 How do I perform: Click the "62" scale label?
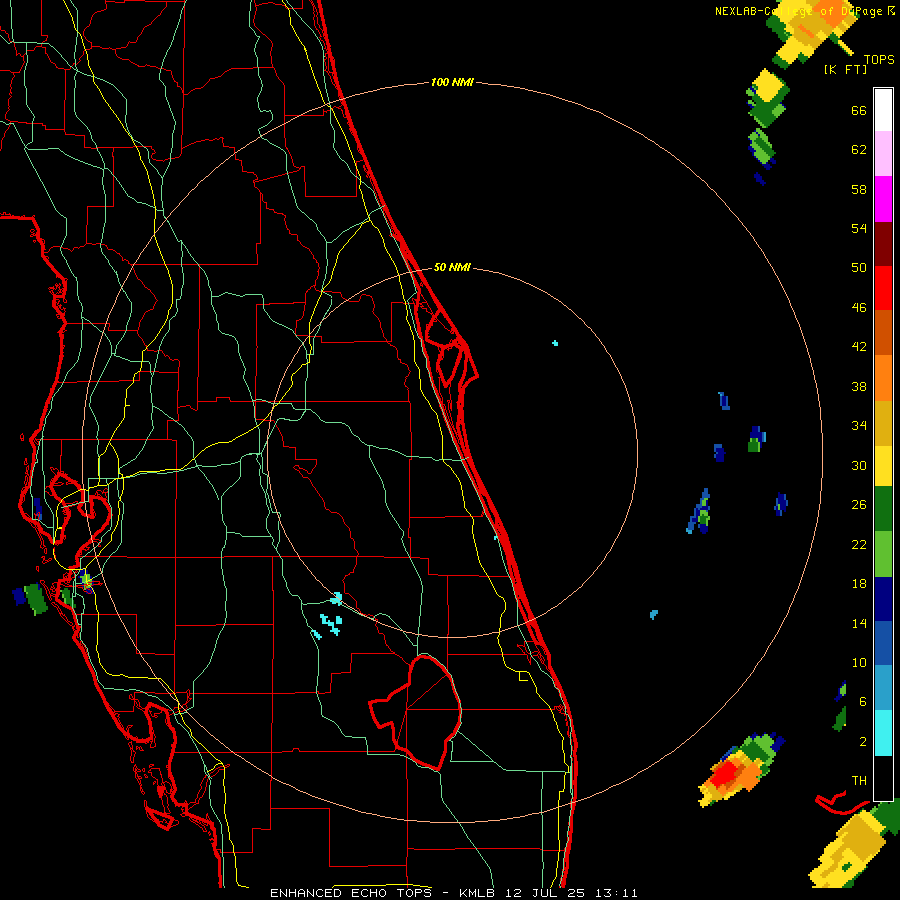point(859,150)
